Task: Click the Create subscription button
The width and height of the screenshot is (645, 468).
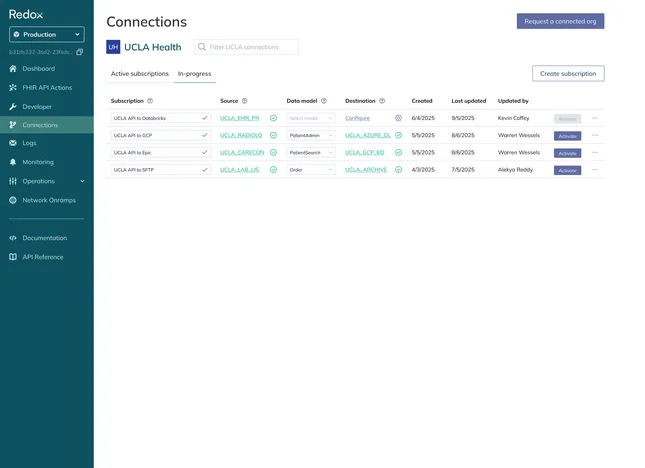Action: [568, 74]
